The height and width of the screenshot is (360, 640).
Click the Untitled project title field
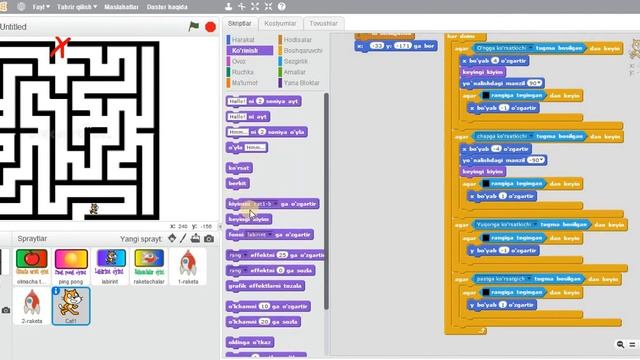[13, 27]
